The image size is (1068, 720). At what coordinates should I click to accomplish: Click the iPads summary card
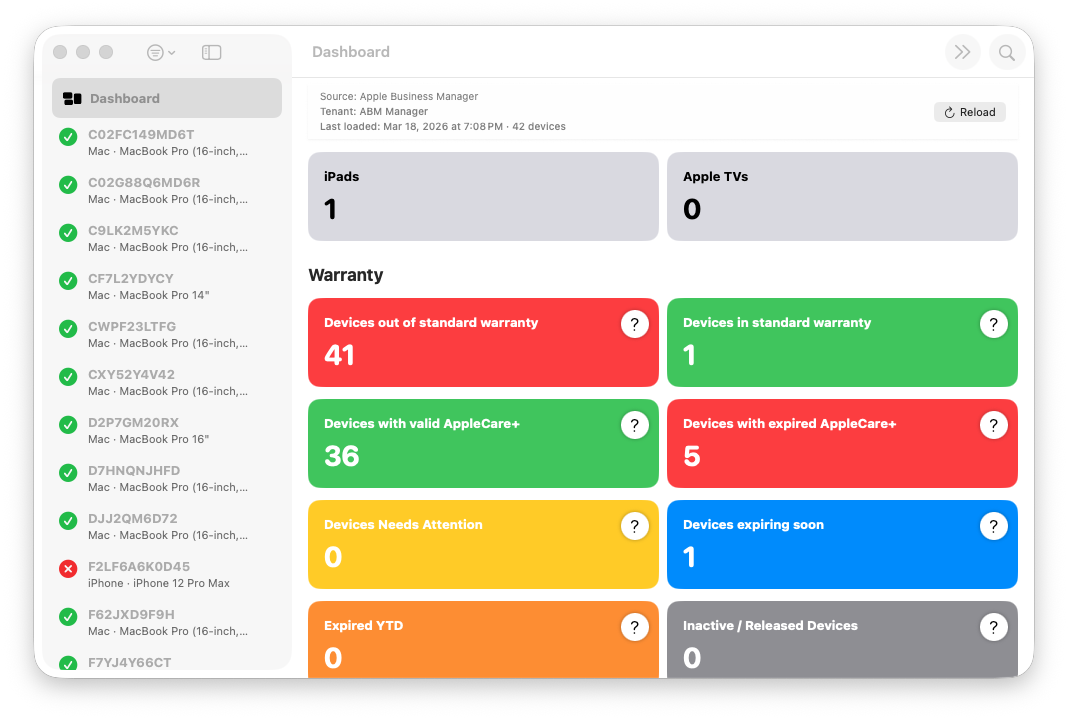[483, 196]
